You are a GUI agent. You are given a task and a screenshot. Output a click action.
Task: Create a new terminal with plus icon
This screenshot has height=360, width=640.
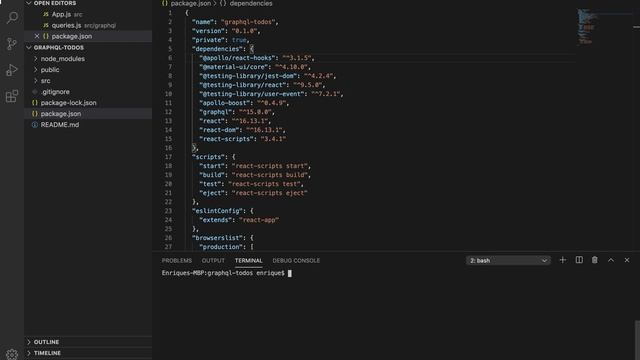click(562, 260)
